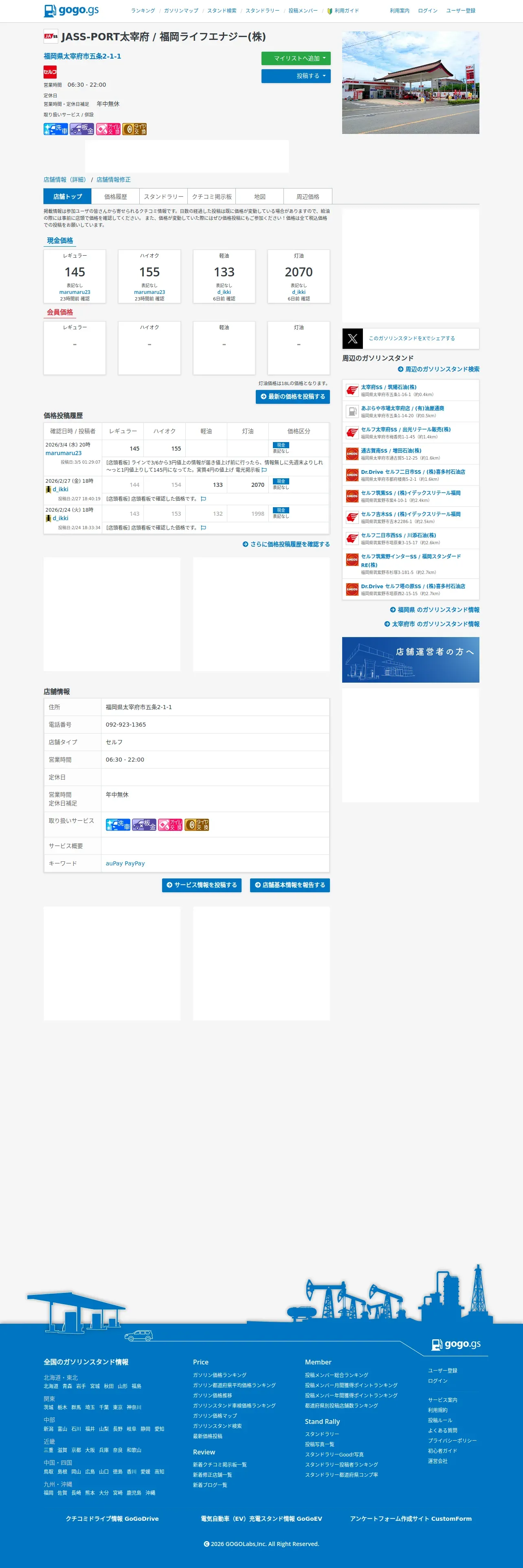Click the report flag icon on 3/4 comment
The width and height of the screenshot is (523, 1568).
[264, 470]
